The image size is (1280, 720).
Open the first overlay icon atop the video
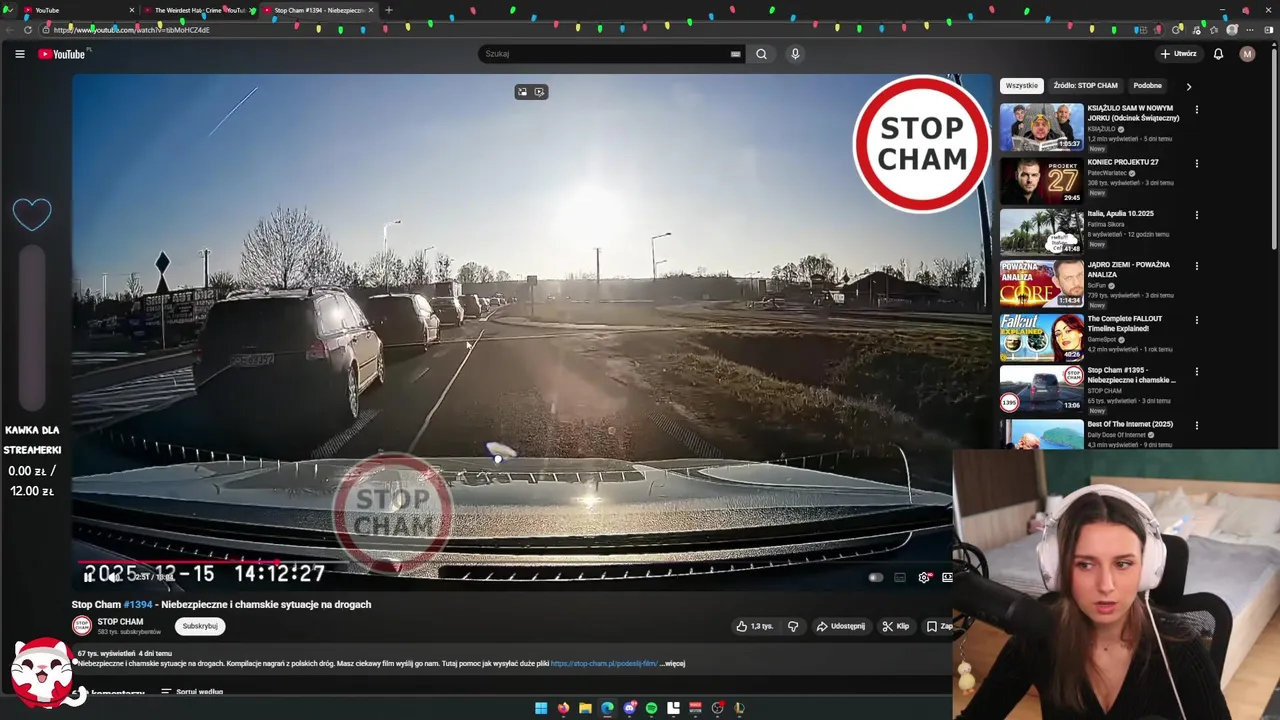tap(522, 92)
